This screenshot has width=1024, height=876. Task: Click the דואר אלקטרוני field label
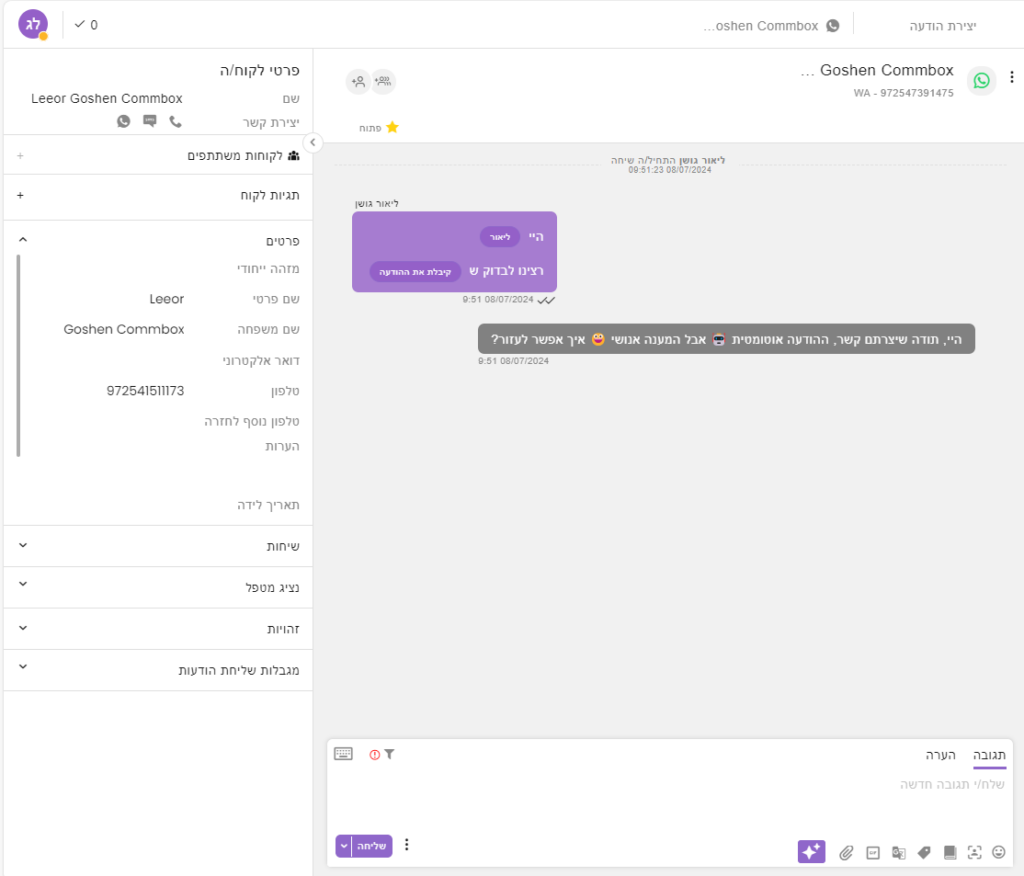pos(261,361)
